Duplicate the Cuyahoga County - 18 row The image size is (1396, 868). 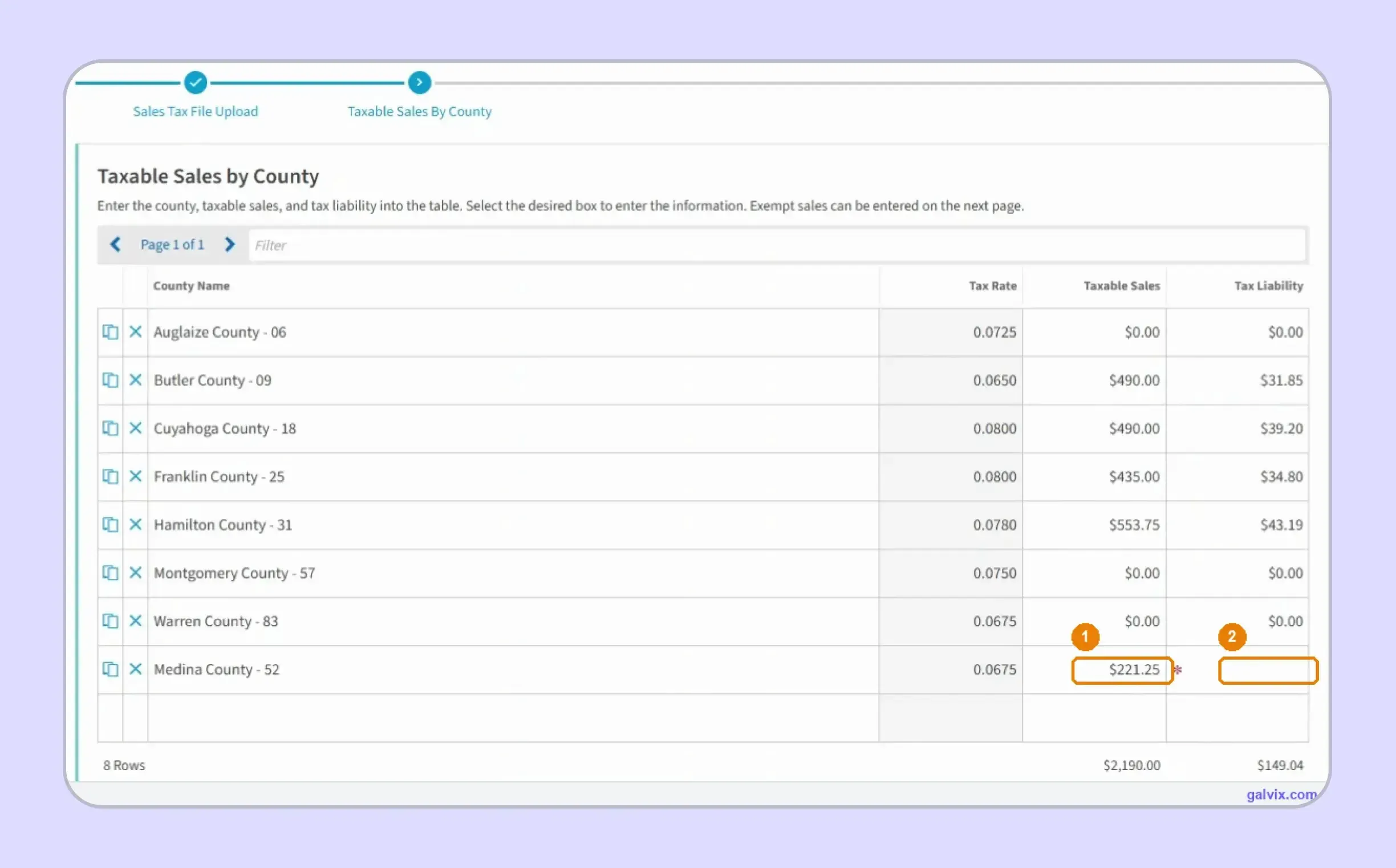pyautogui.click(x=110, y=428)
